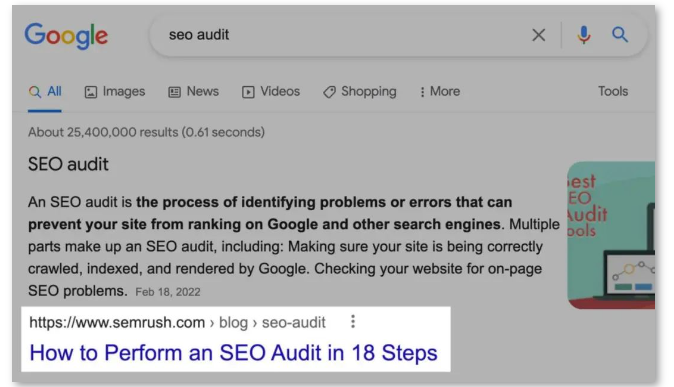Viewport: 674px width, 387px height.
Task: Open the News tab
Action: 193,92
